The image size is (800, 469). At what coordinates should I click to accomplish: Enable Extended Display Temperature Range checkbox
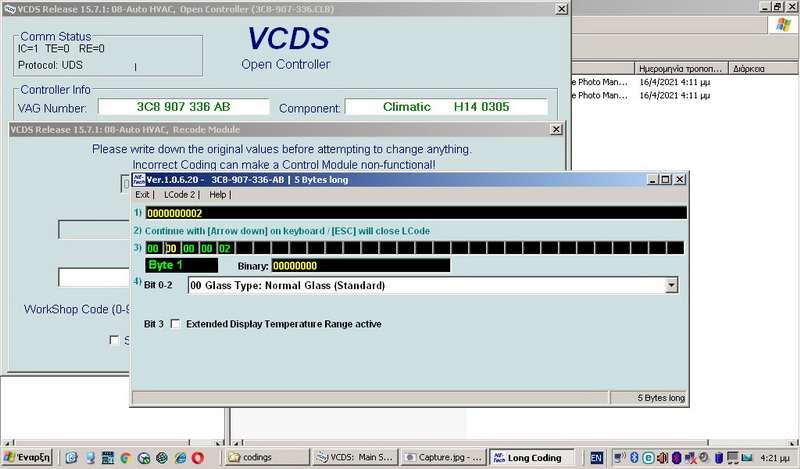[175, 324]
